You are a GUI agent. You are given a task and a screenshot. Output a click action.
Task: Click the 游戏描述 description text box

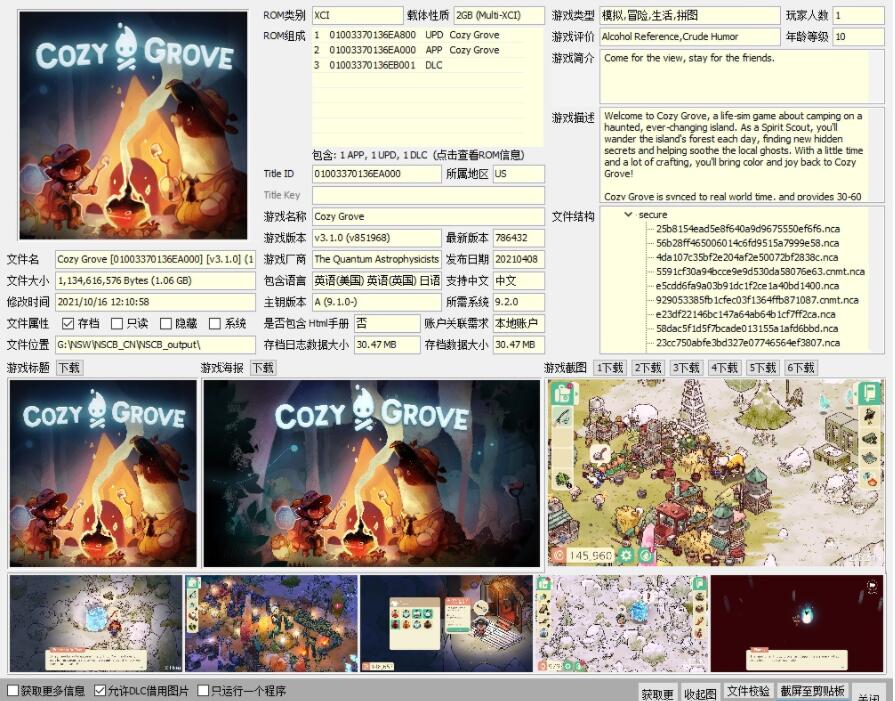(x=741, y=155)
